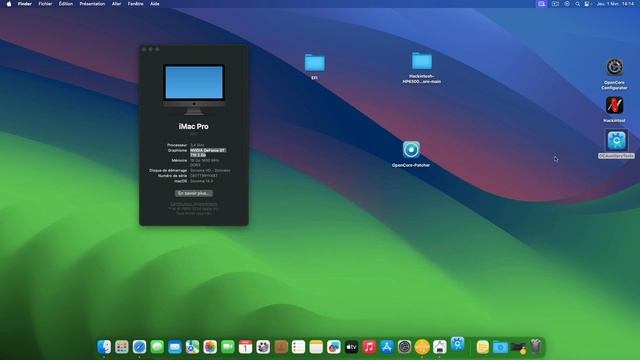Launch OpenCore-Patcher app on desktop
Screen dimensions: 640x360
(411, 150)
